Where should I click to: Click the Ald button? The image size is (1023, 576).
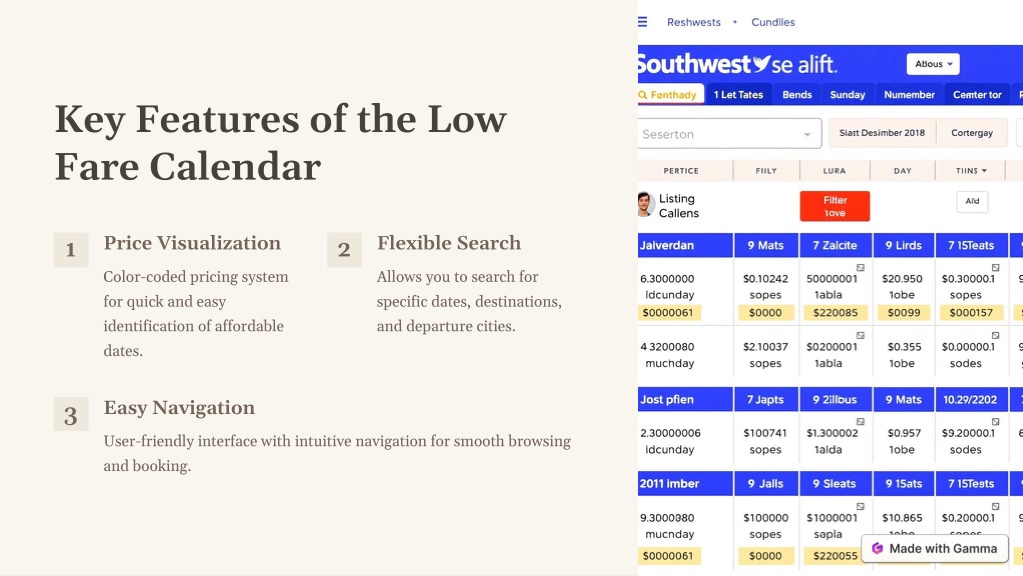(x=972, y=201)
